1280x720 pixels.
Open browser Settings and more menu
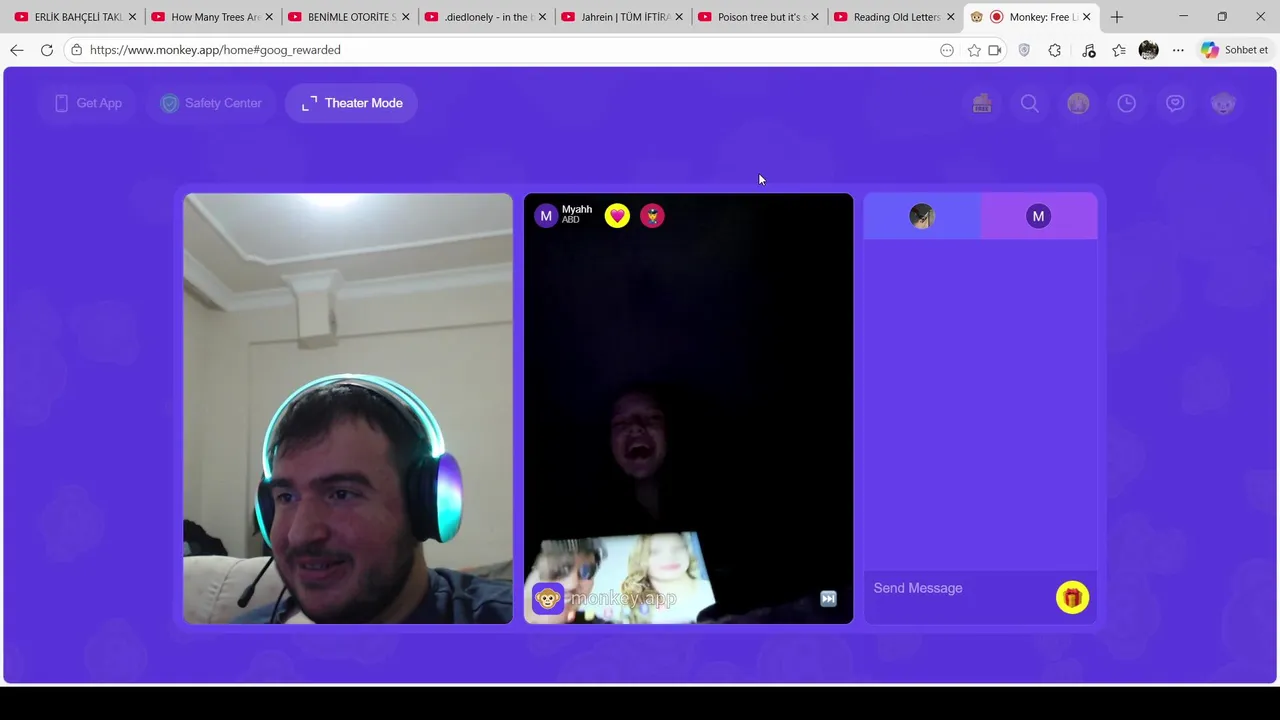point(1178,50)
